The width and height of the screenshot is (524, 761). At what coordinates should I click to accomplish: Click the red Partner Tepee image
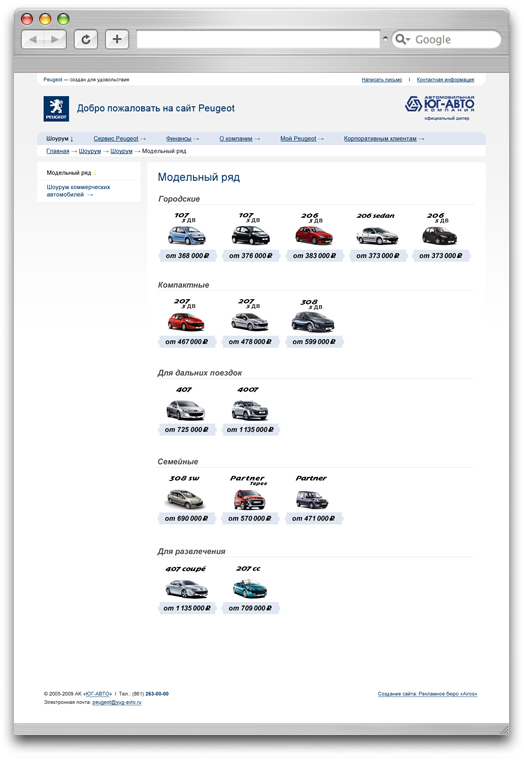[249, 499]
